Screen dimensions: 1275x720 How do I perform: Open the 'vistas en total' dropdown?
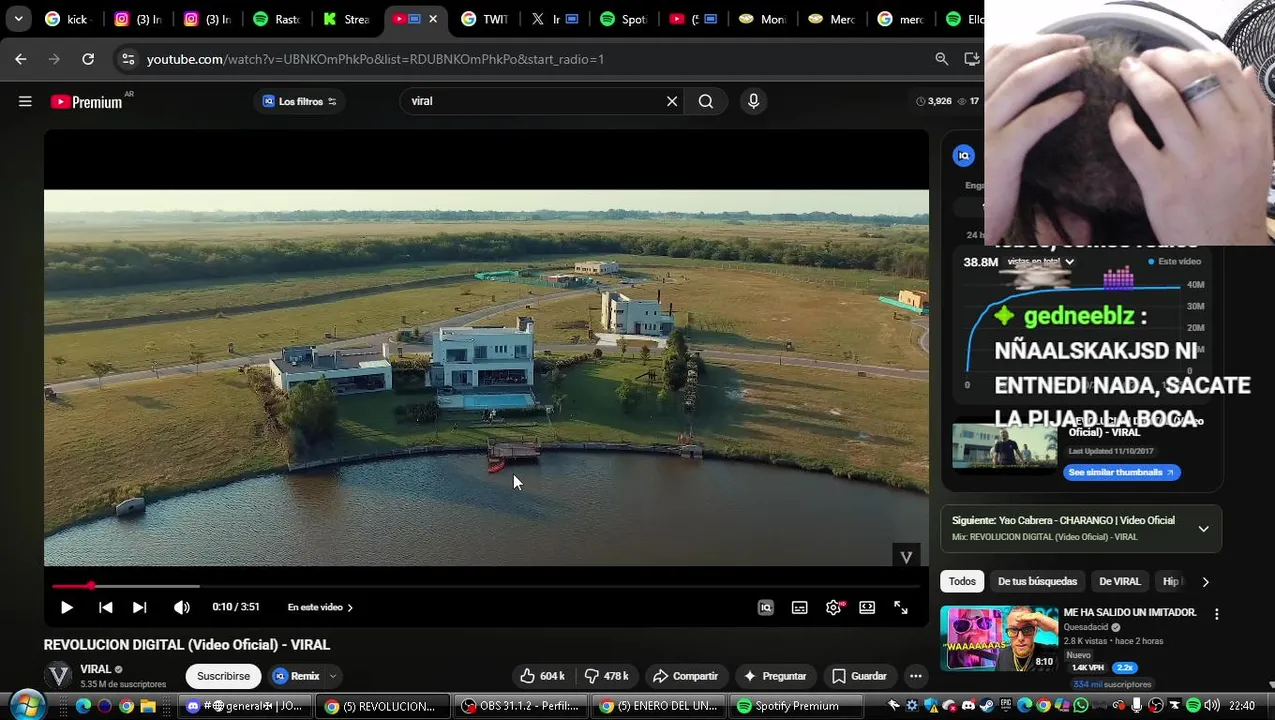pyautogui.click(x=1041, y=262)
